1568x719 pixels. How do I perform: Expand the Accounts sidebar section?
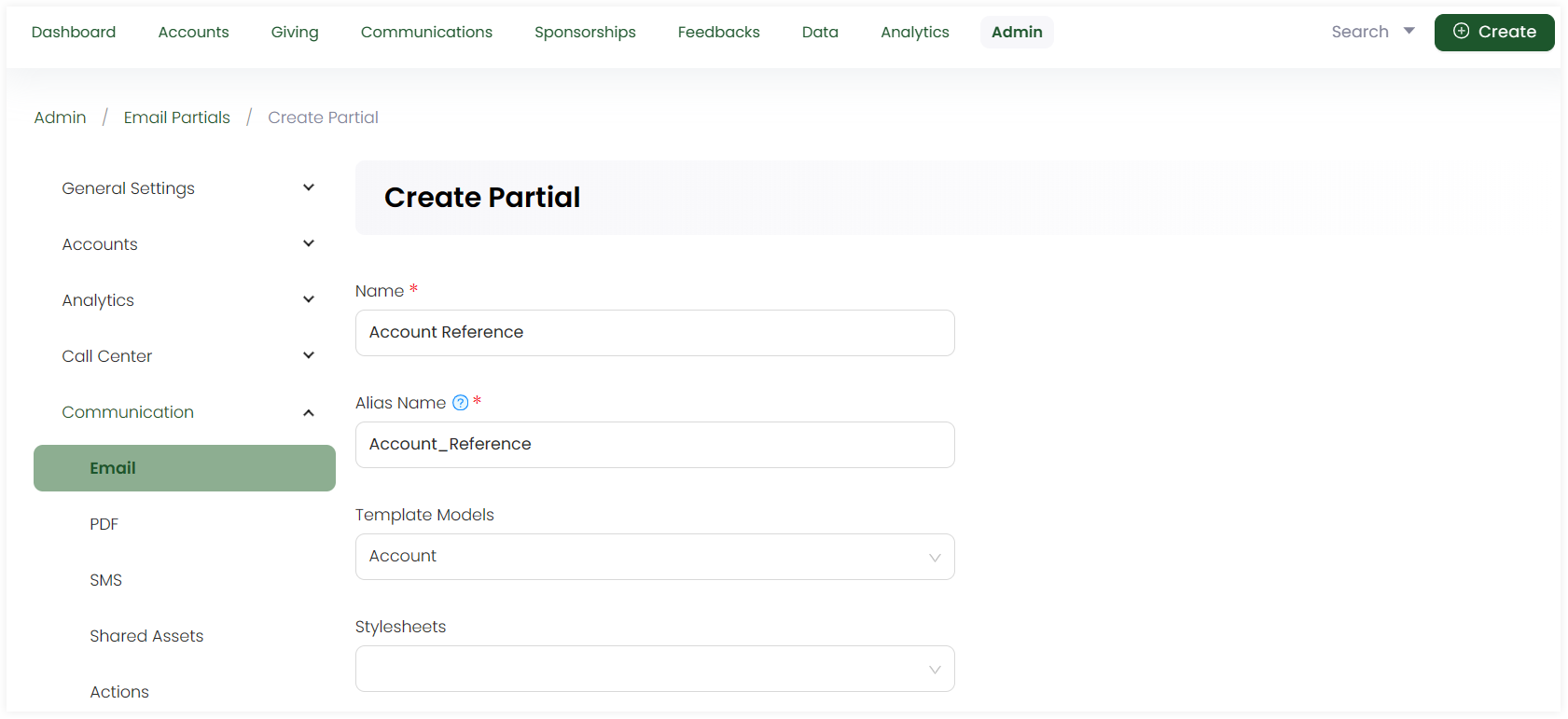(x=185, y=244)
